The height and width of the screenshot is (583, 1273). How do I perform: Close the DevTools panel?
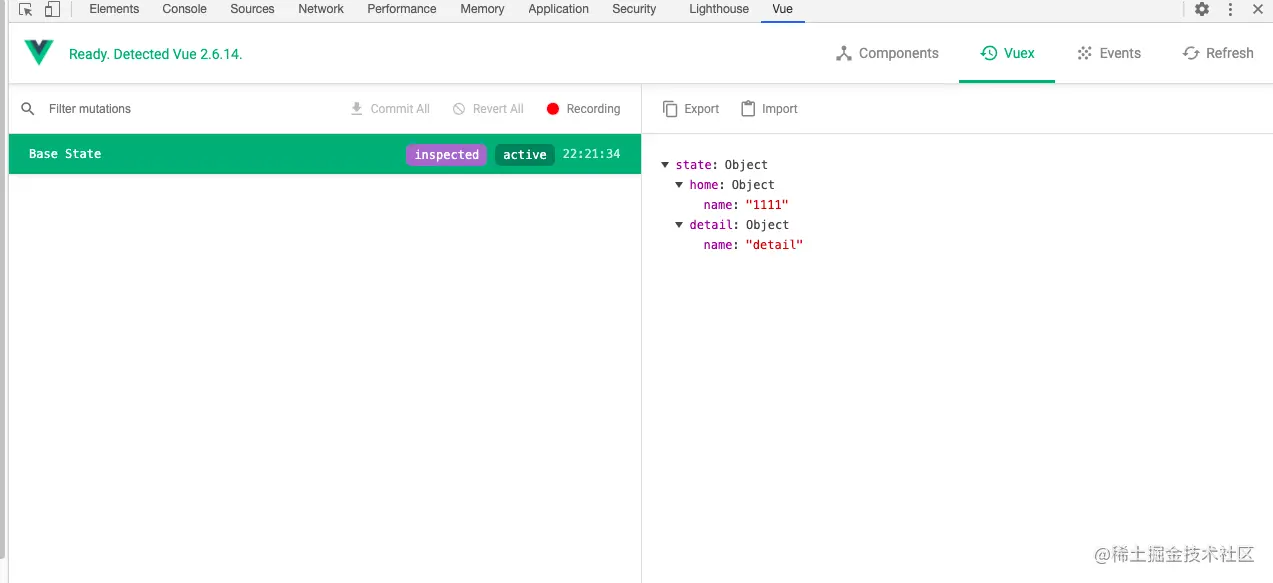tap(1258, 9)
